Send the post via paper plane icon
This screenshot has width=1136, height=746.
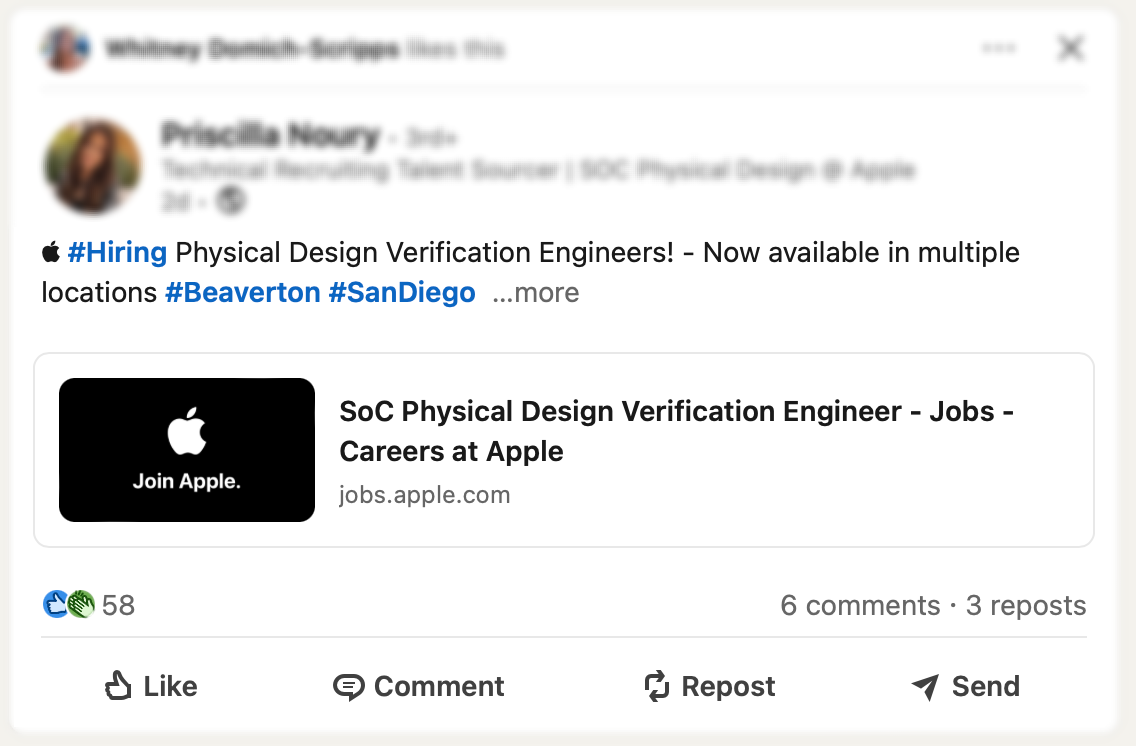tap(966, 687)
